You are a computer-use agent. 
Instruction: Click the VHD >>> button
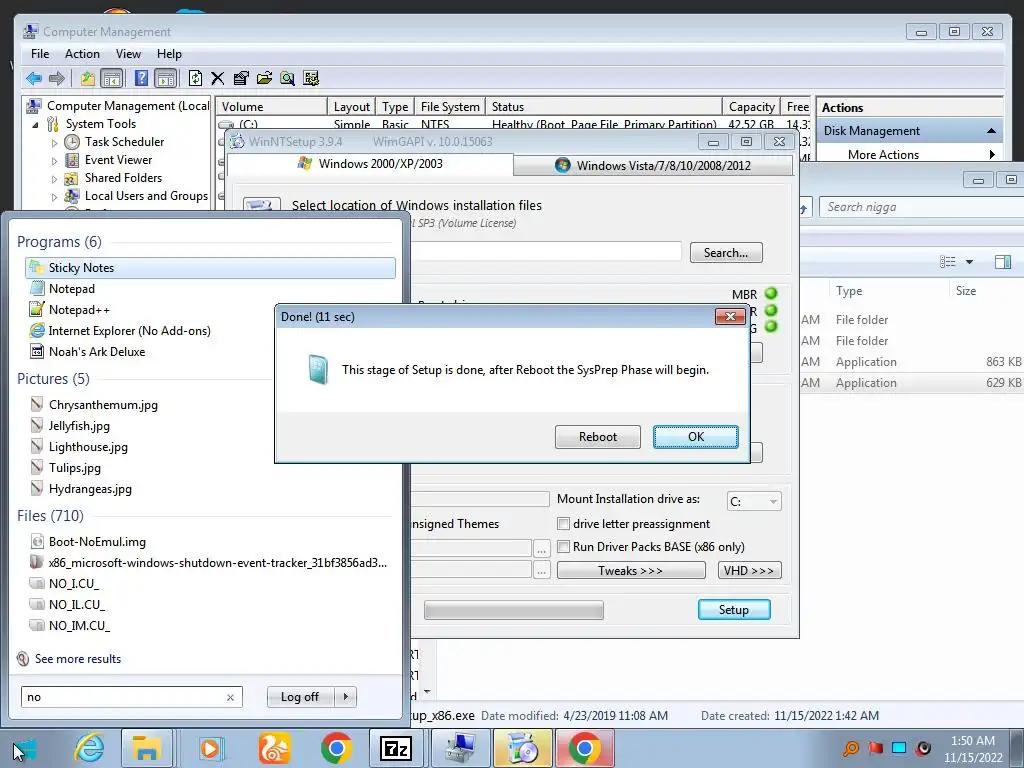click(x=749, y=571)
